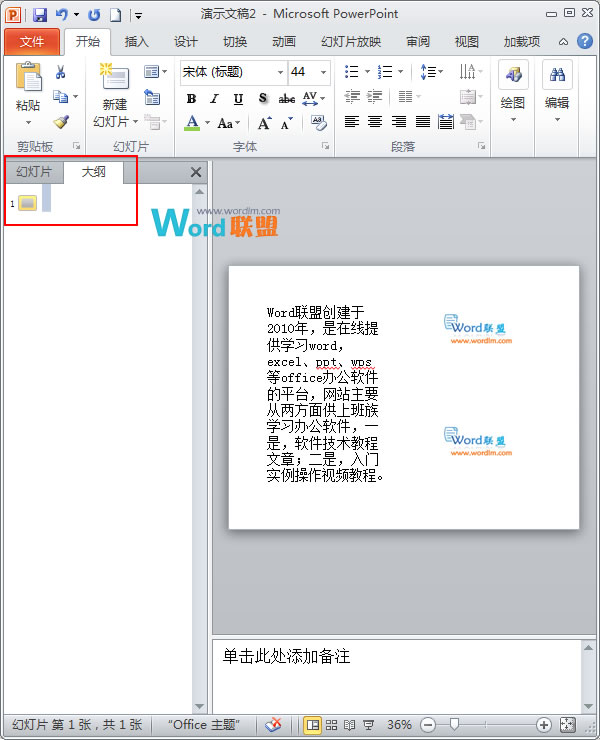Viewport: 600px width, 740px height.
Task: Decrease font size with small A
Action: coord(287,124)
